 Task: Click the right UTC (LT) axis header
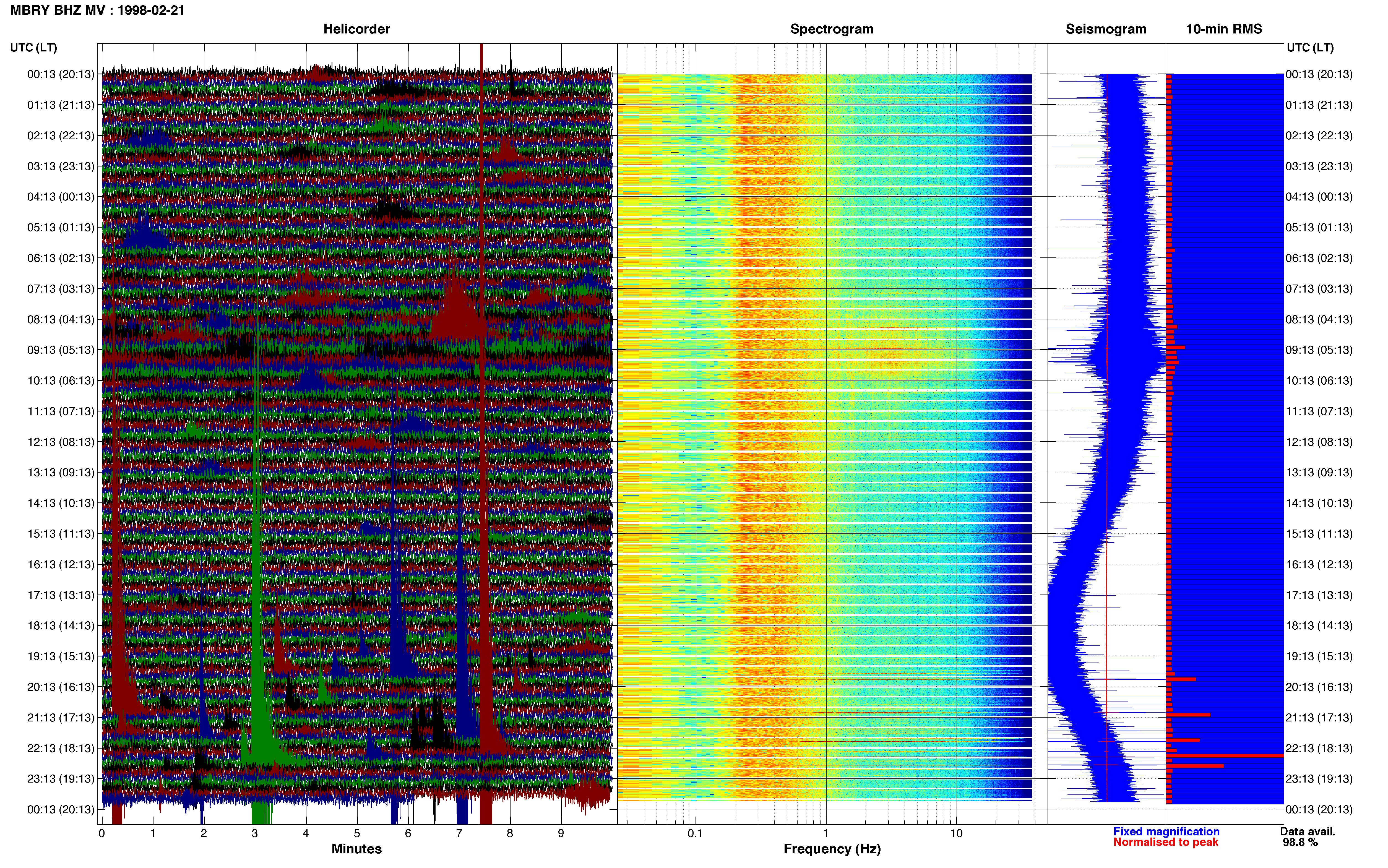[1310, 48]
